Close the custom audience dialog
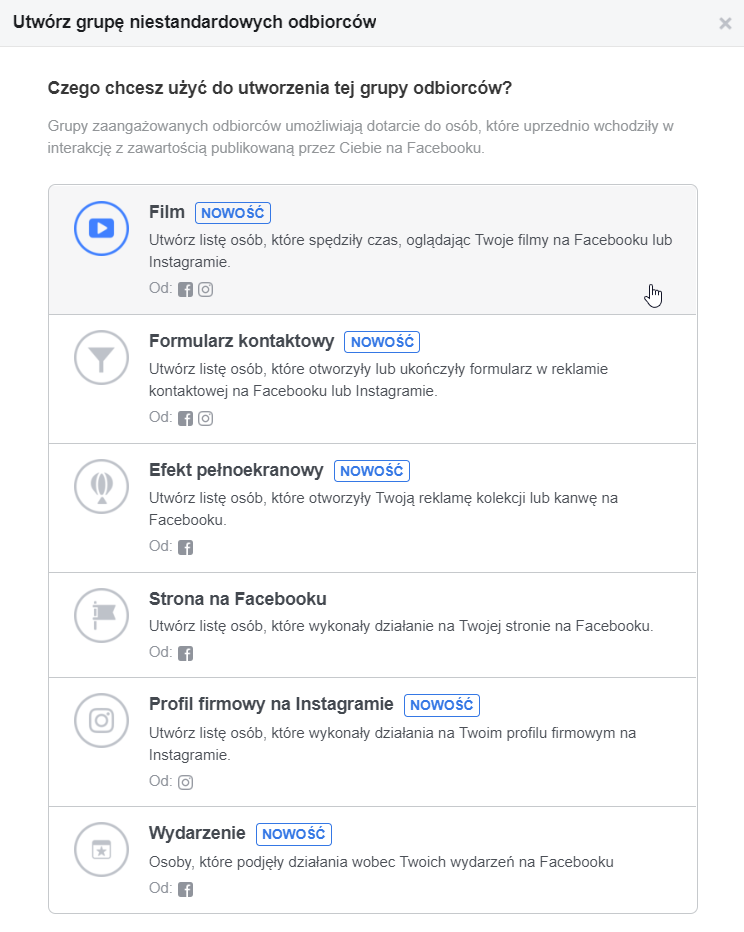This screenshot has height=932, width=744. (725, 23)
